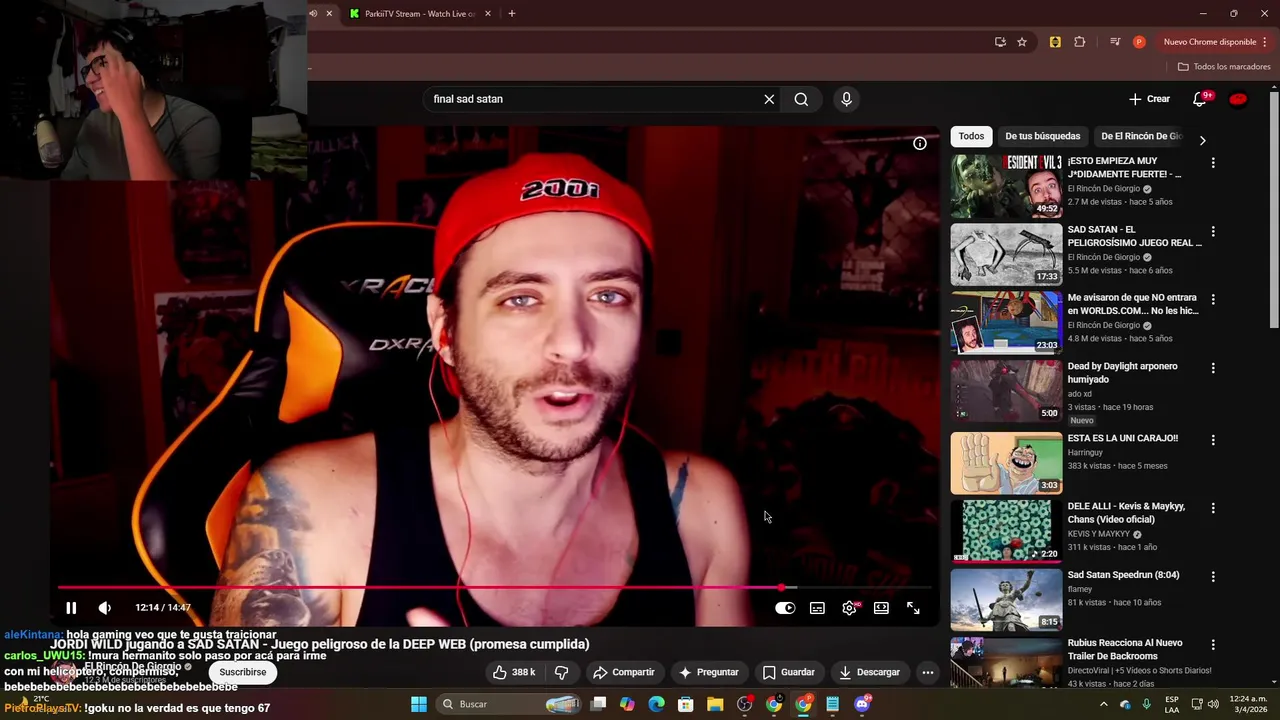This screenshot has width=1280, height=720.
Task: Open options for 'ESTA ES LA UNI CARAJO' video
Action: [x=1213, y=440]
